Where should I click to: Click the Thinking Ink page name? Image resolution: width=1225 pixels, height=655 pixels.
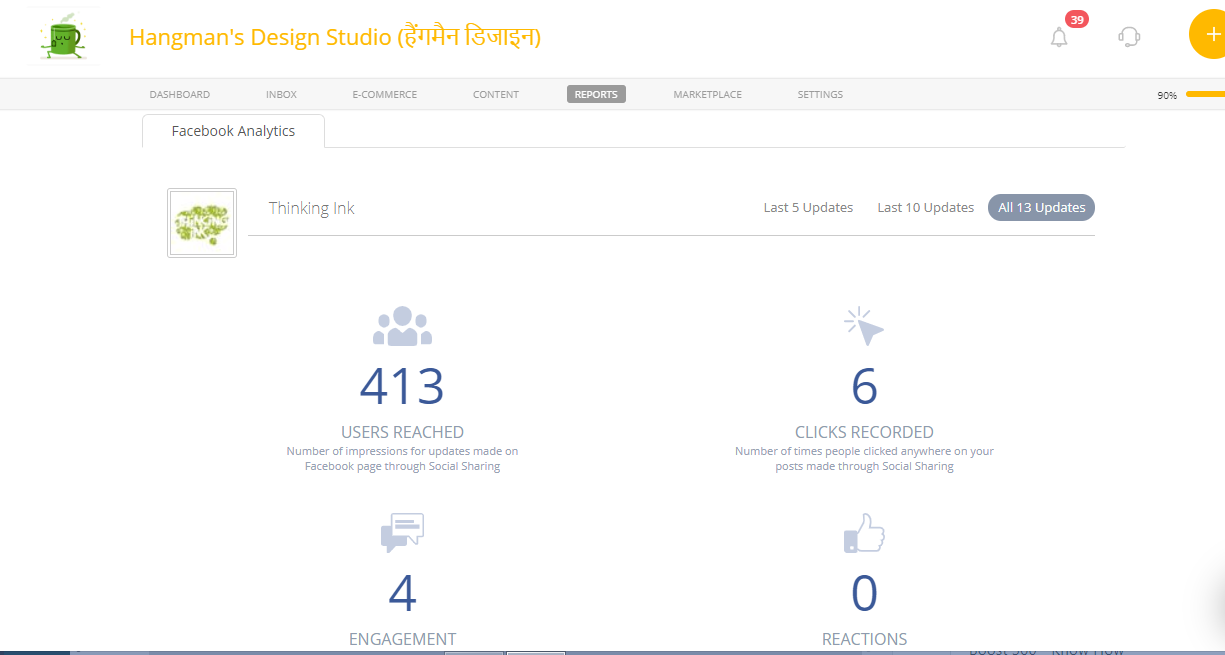tap(311, 208)
